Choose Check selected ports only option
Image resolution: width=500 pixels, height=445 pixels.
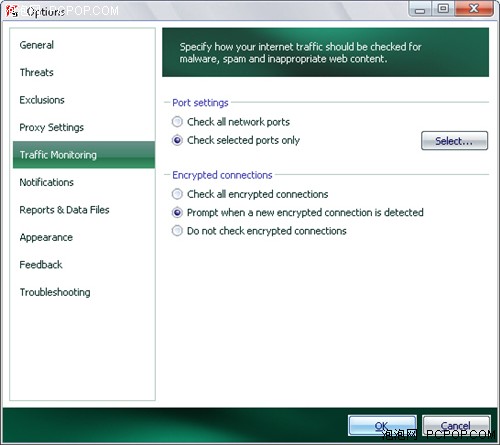177,140
